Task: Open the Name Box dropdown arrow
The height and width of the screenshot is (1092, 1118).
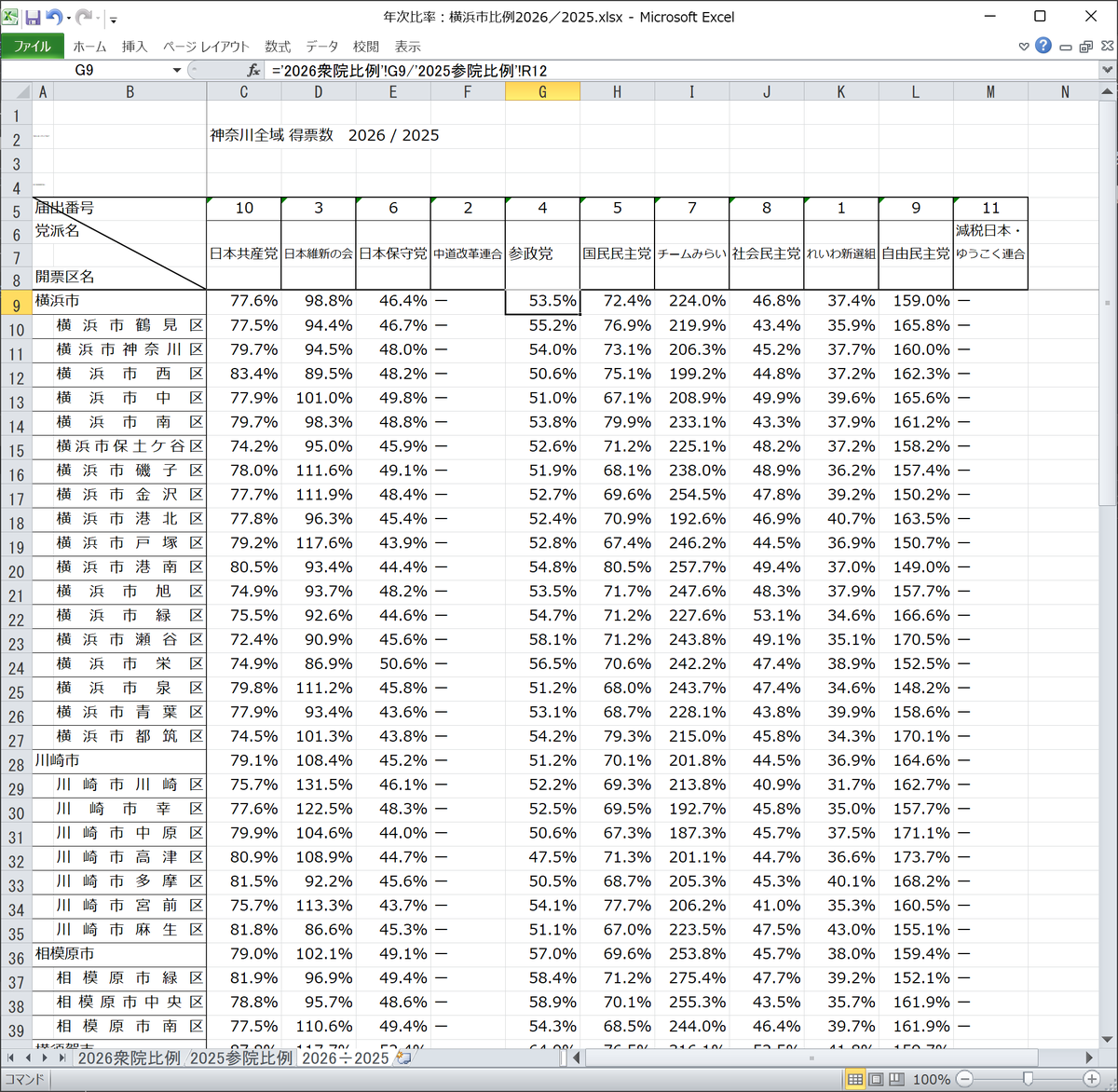Action: coord(176,70)
